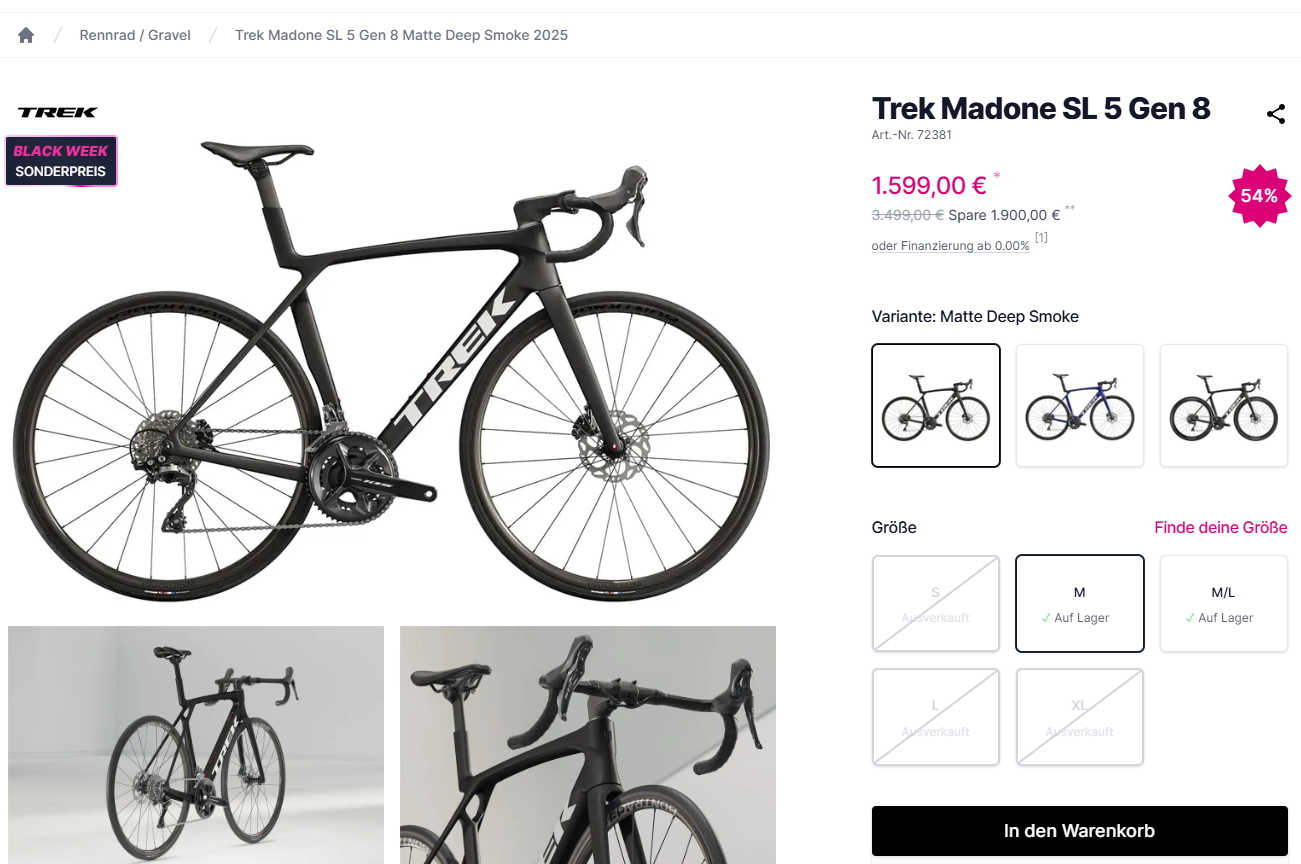Open the main bike side-view image
This screenshot has height=864, width=1301.
(x=390, y=370)
